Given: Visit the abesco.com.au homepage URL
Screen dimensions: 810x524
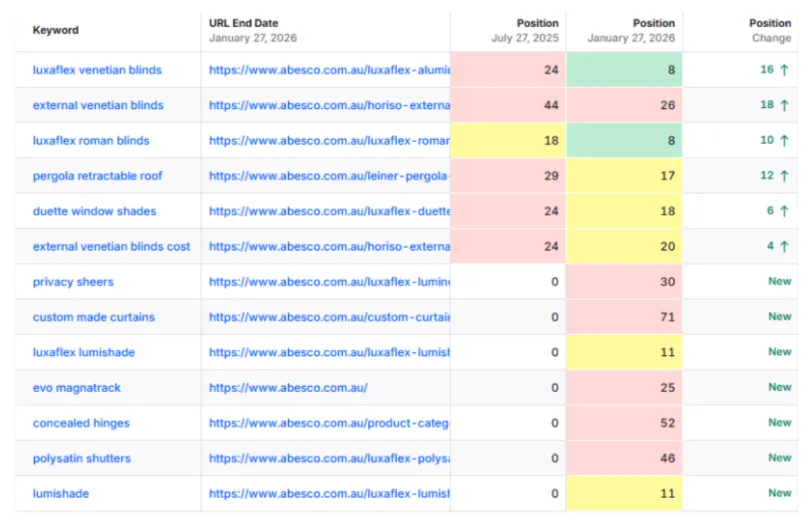Looking at the screenshot, I should (288, 388).
